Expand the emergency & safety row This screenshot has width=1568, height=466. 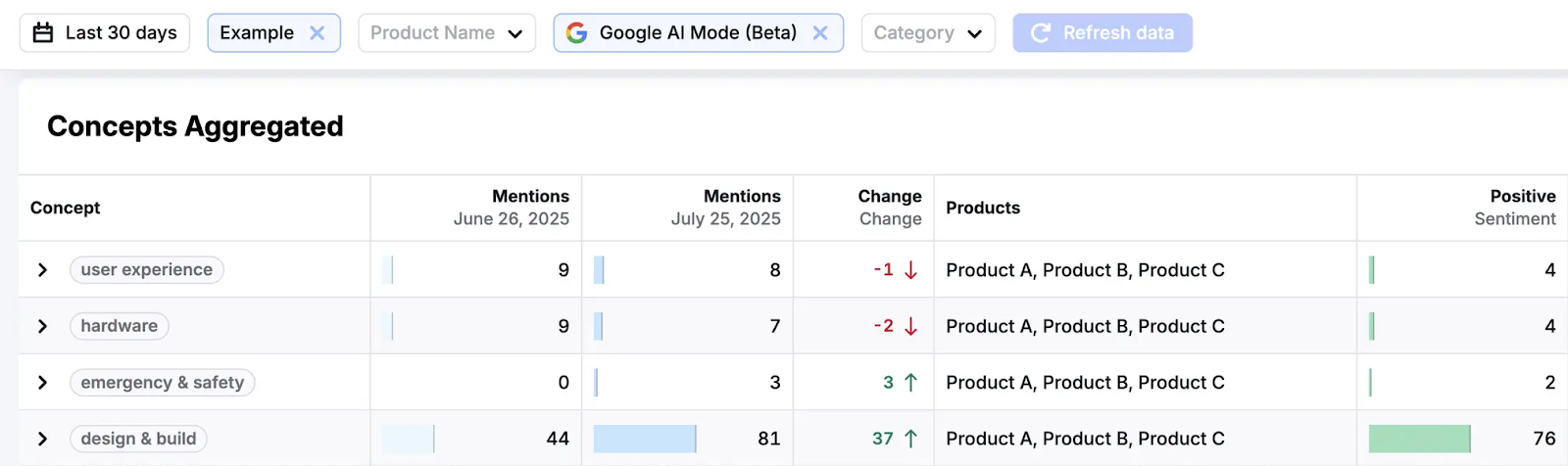click(42, 383)
